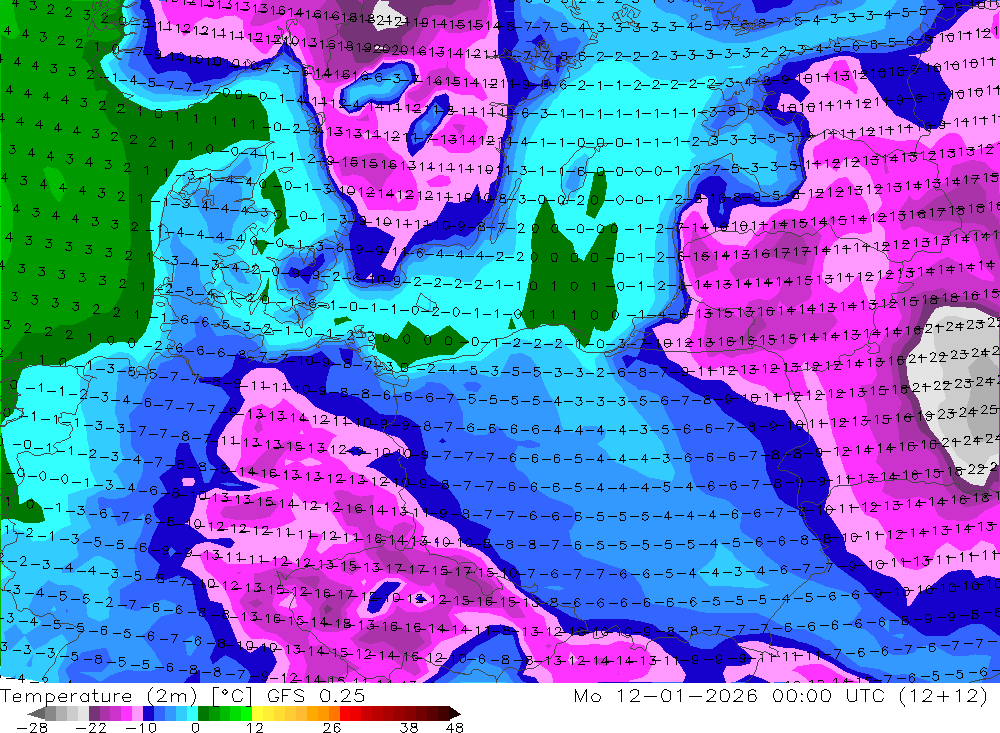Click the "Temperature (2m) [°C] GFS 0.25" title

[183, 695]
